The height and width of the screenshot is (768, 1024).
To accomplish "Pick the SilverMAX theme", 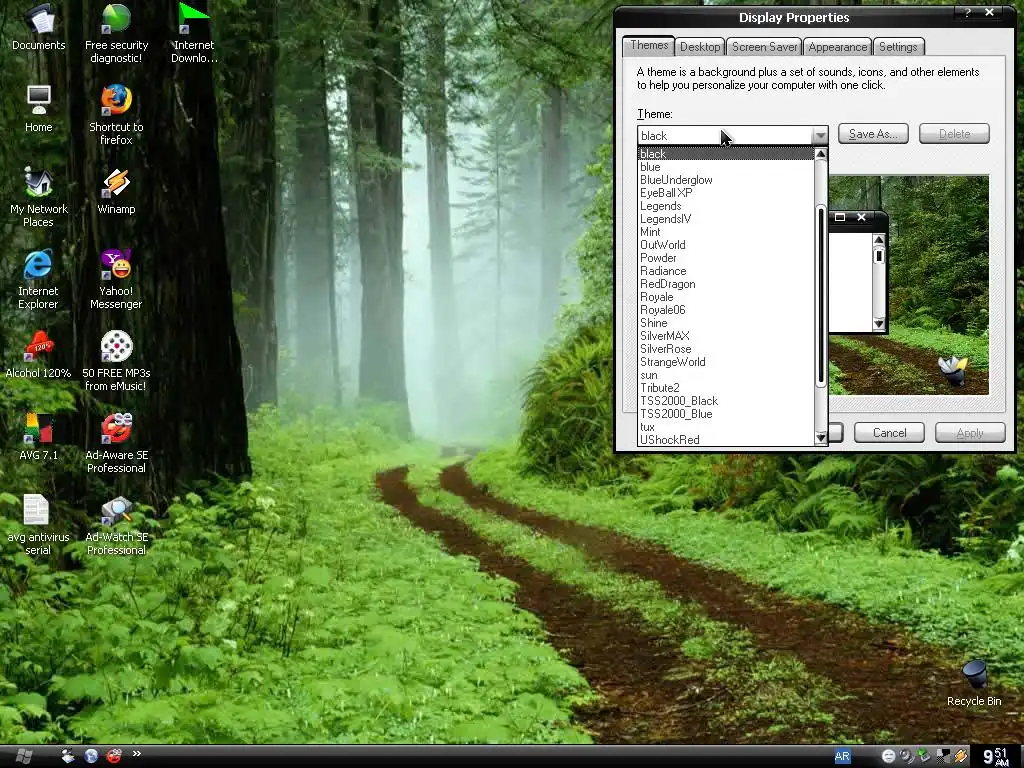I will tap(726, 336).
